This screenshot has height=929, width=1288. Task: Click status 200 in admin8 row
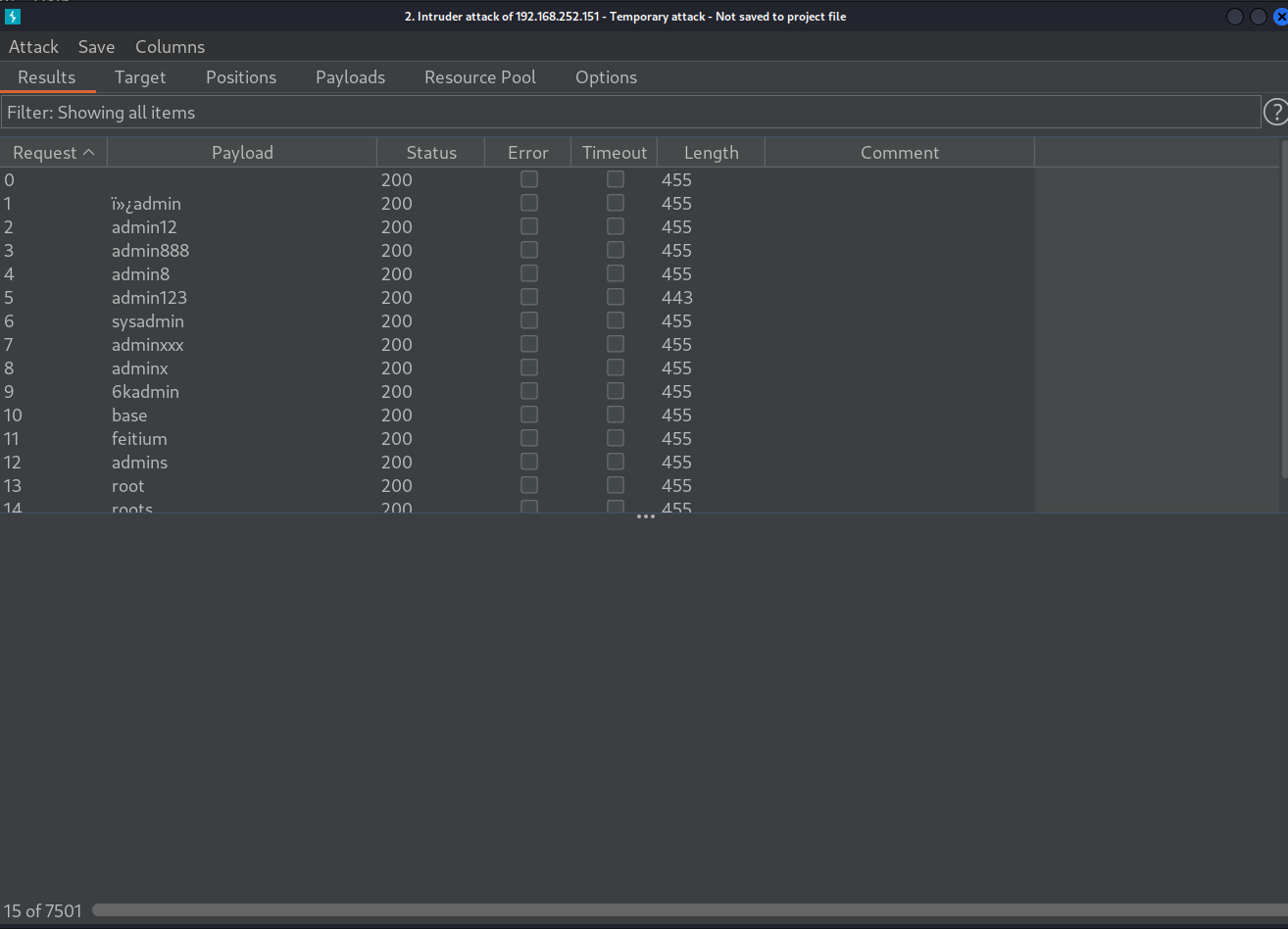[397, 274]
